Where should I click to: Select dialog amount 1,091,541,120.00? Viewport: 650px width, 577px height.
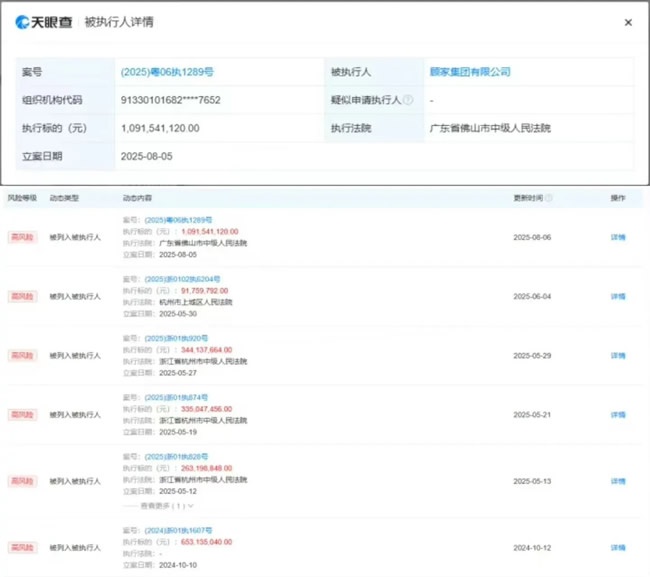pyautogui.click(x=160, y=128)
